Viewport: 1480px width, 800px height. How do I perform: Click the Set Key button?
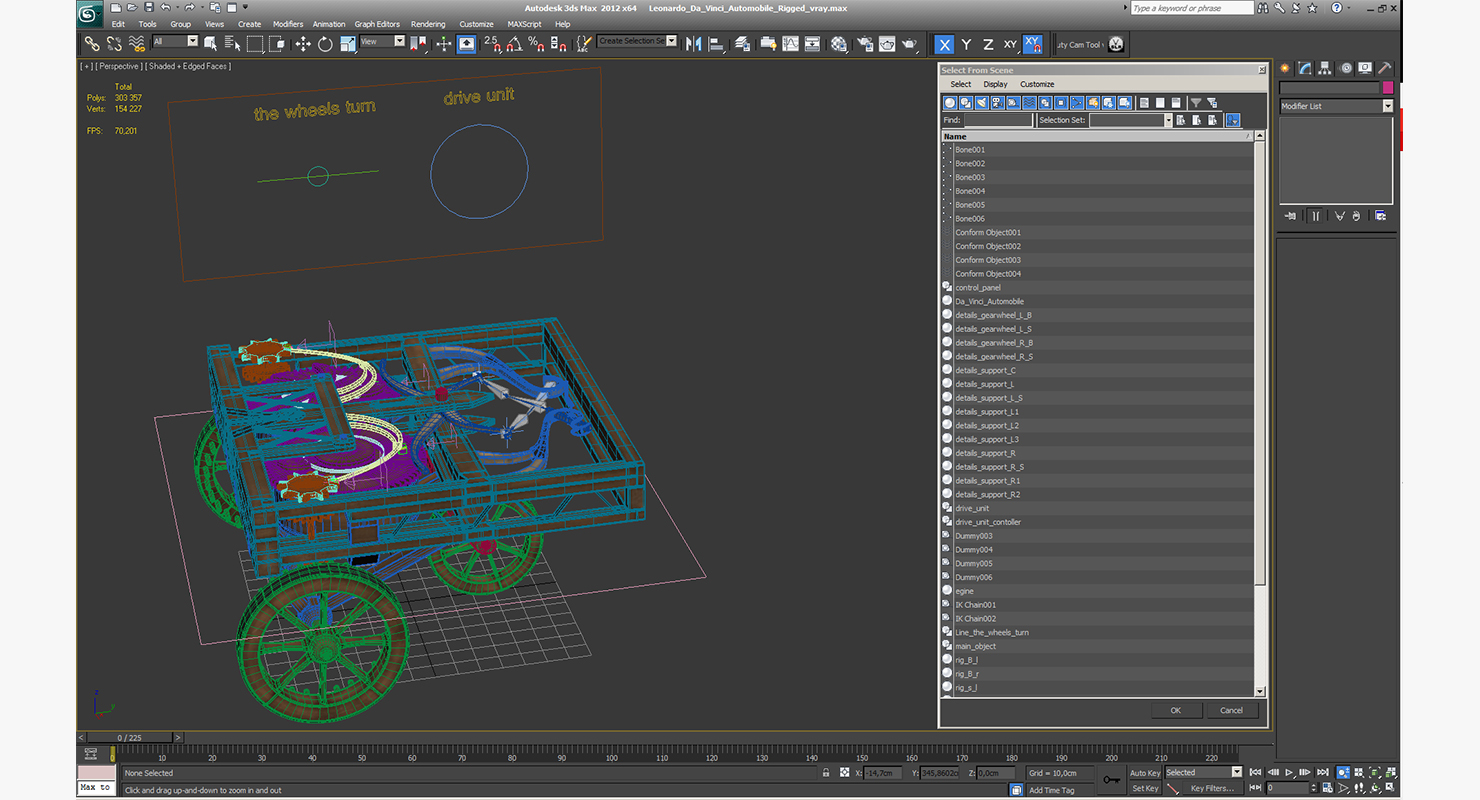pos(1145,788)
